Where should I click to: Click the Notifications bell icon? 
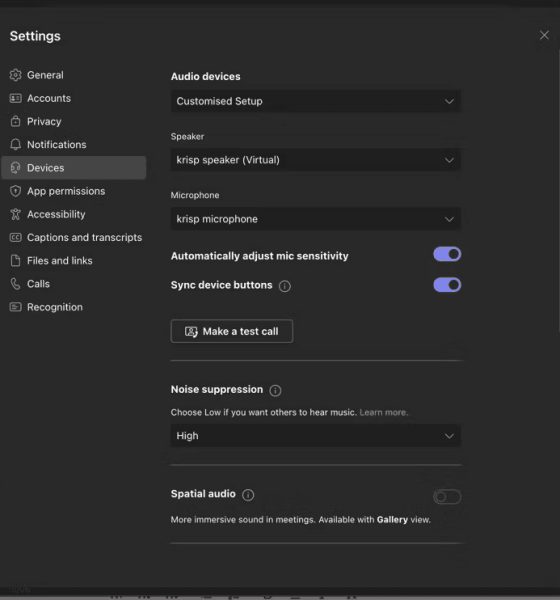(15, 145)
